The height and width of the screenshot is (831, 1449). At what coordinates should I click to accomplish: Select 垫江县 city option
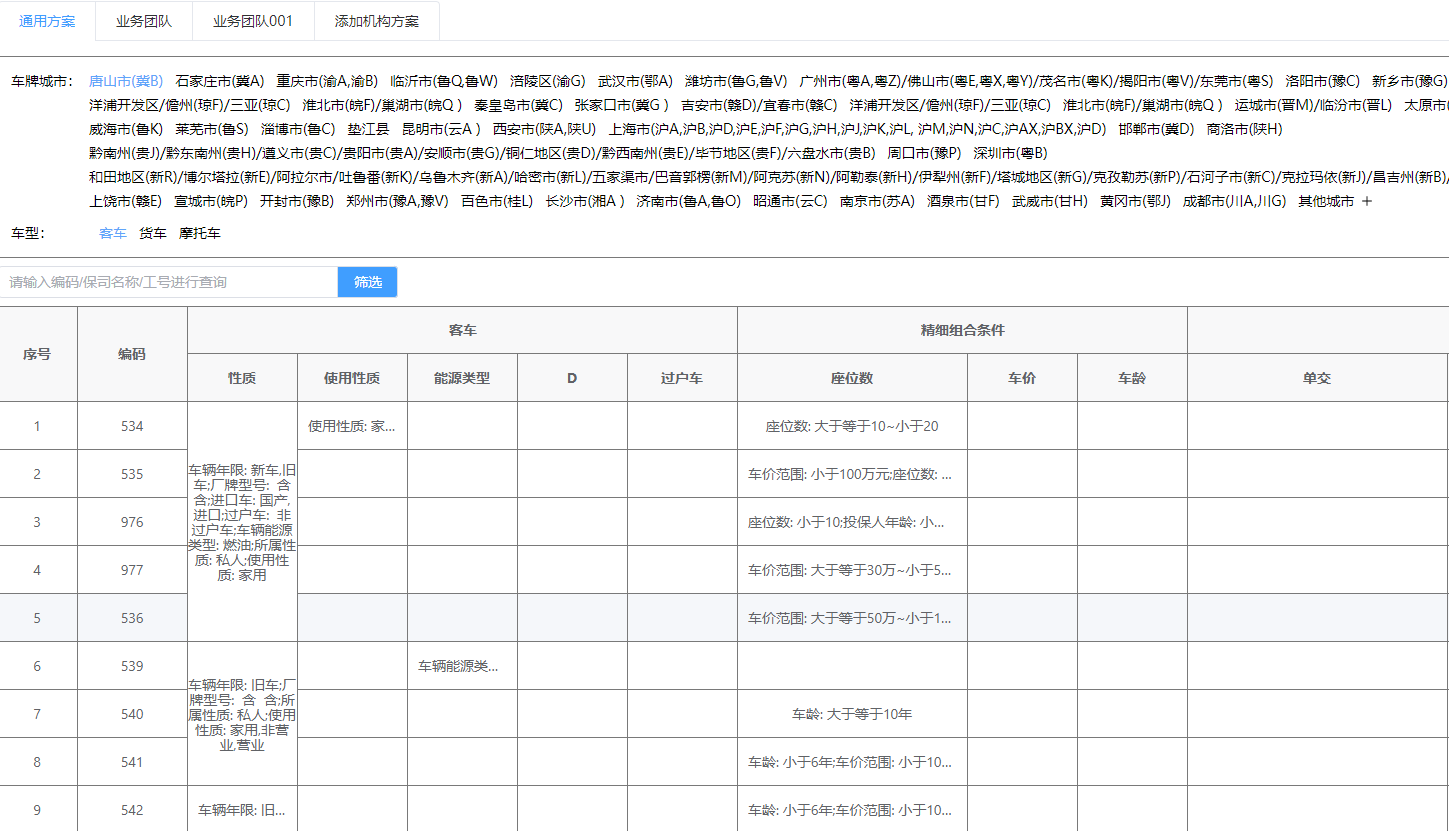pyautogui.click(x=368, y=129)
